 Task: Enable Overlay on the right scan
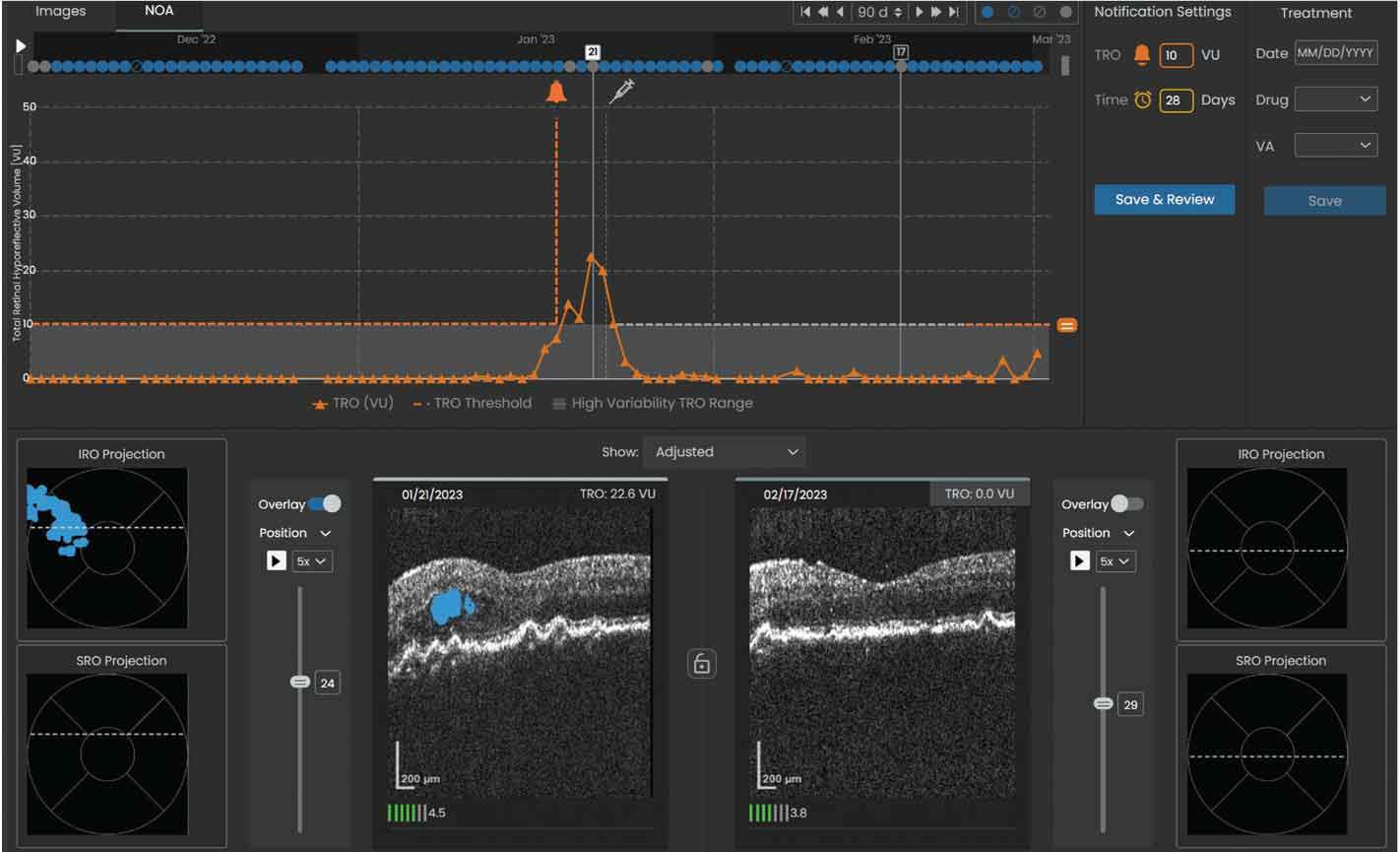pos(1126,504)
